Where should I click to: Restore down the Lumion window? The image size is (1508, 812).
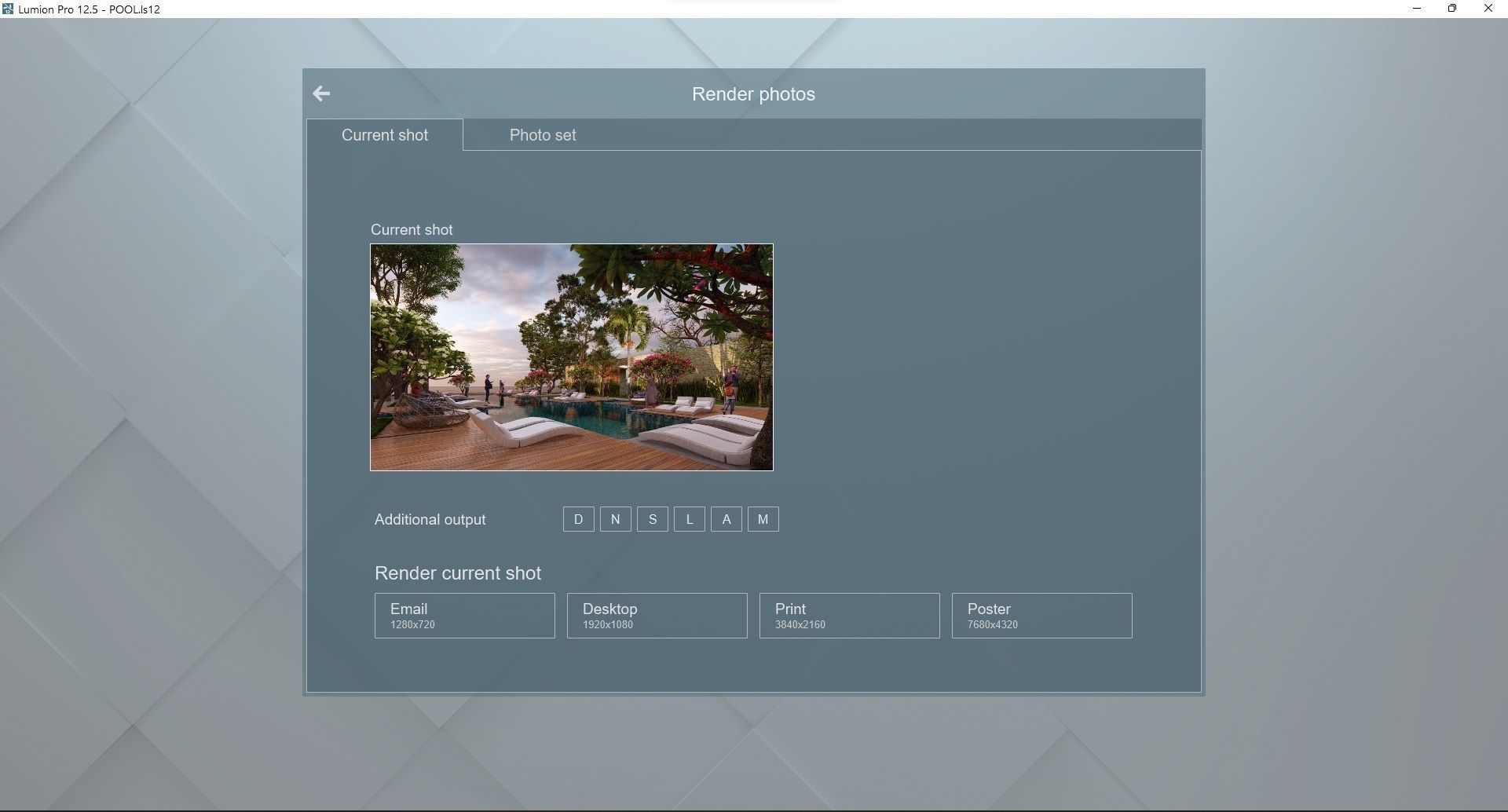coord(1452,9)
